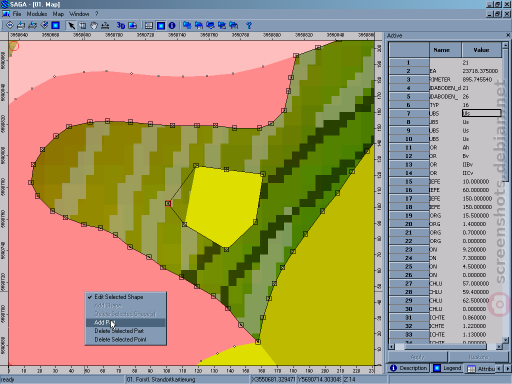Screen dimensions: 512x384
Task: Choose Delete Selected Point in context menu
Action: (x=120, y=339)
